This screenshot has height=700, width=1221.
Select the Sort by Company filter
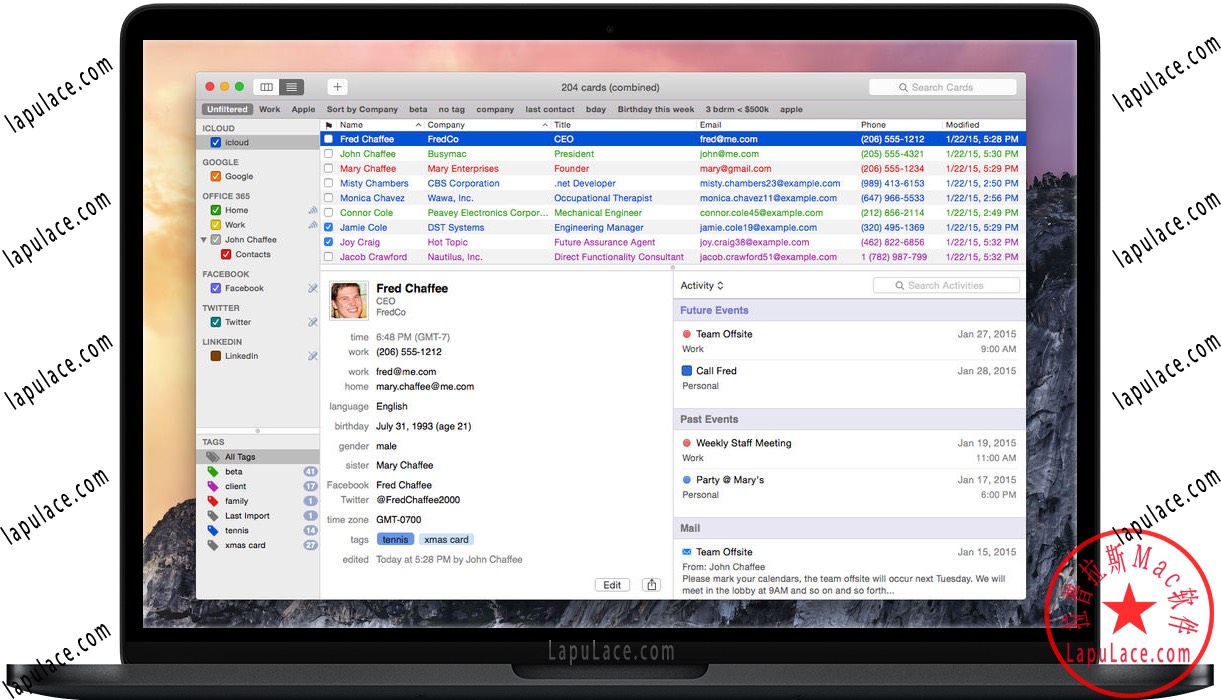pyautogui.click(x=362, y=109)
